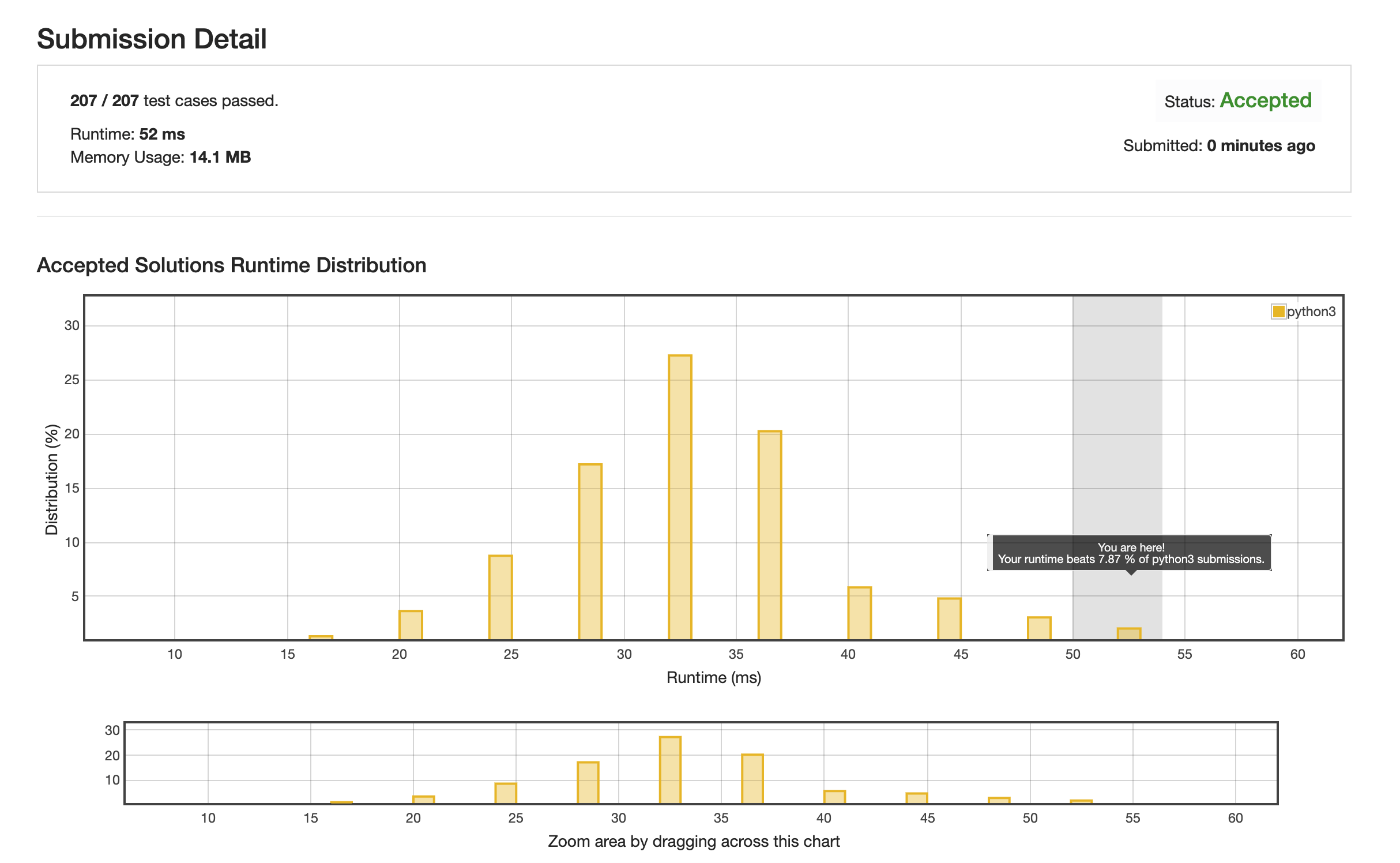Click the highlighted 52 ms bar
The image size is (1400, 863).
[x=1128, y=633]
